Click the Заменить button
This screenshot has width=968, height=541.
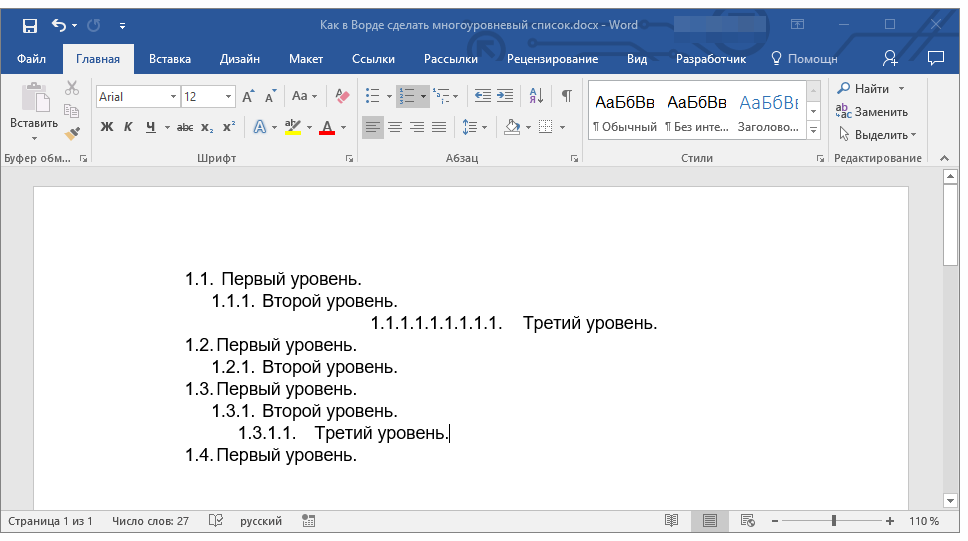[871, 112]
